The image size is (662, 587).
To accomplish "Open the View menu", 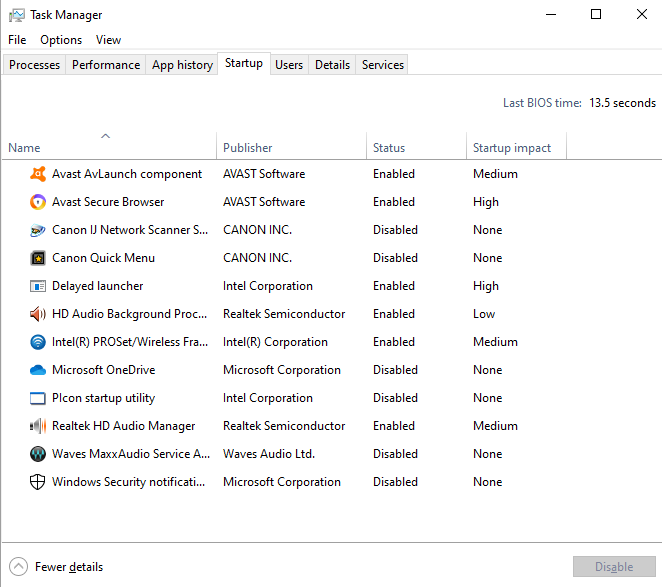I will [109, 40].
